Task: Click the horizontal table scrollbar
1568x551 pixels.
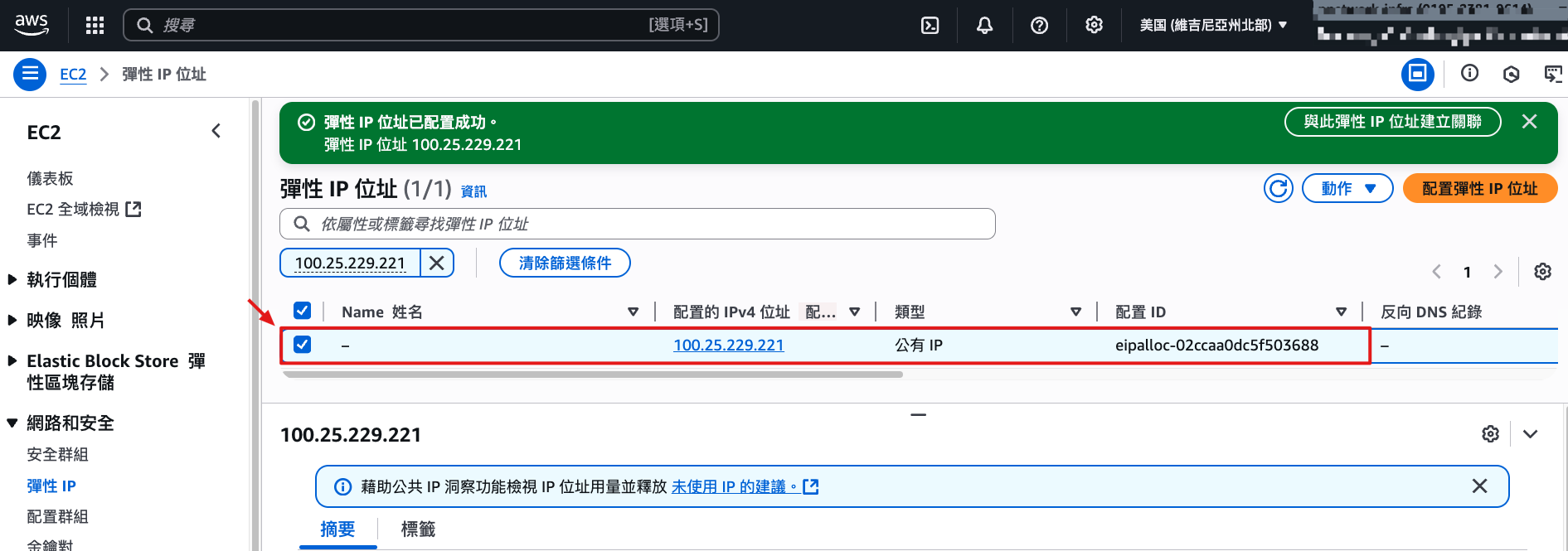Action: [x=592, y=375]
